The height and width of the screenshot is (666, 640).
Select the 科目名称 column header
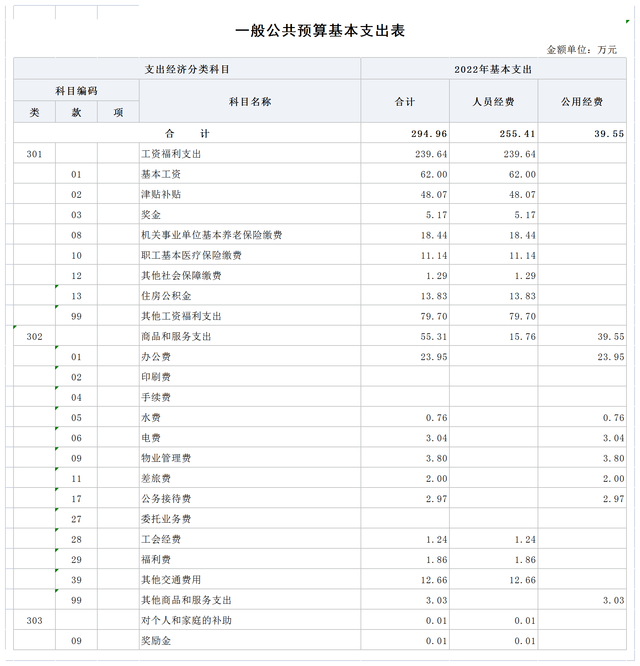tap(250, 102)
